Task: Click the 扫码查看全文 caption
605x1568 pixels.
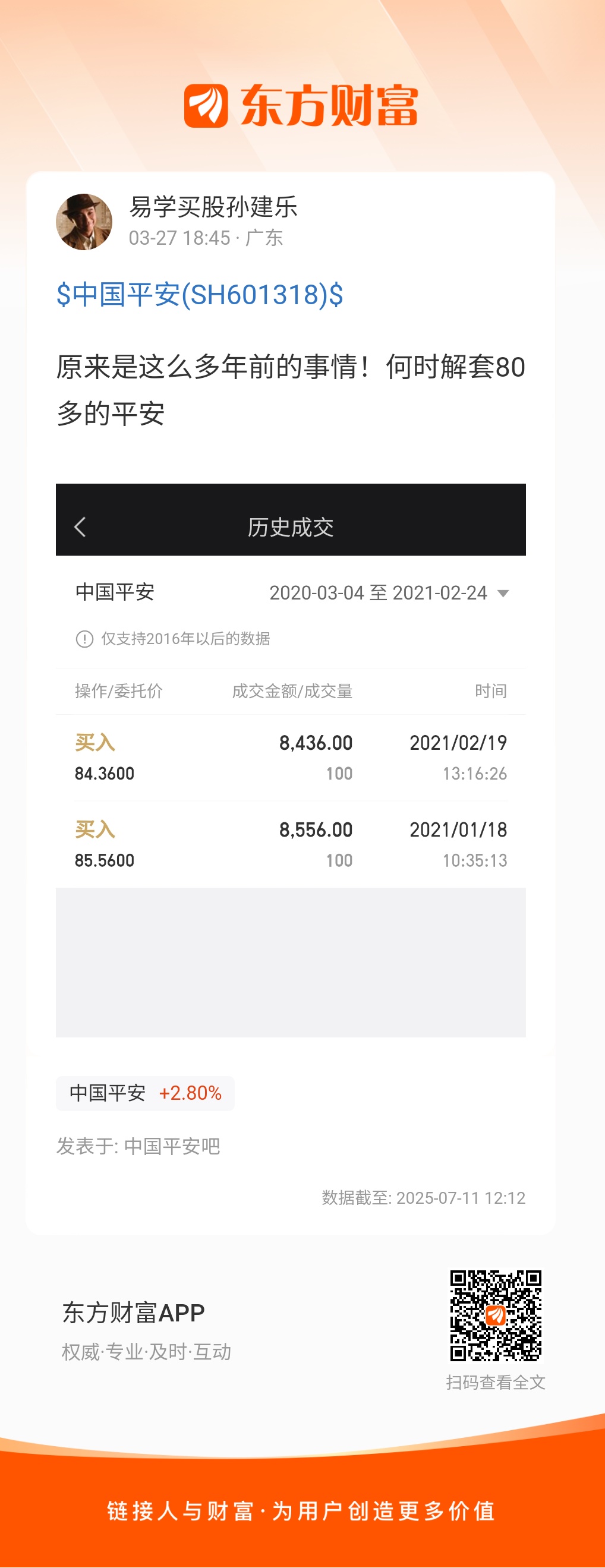Action: tap(496, 1383)
